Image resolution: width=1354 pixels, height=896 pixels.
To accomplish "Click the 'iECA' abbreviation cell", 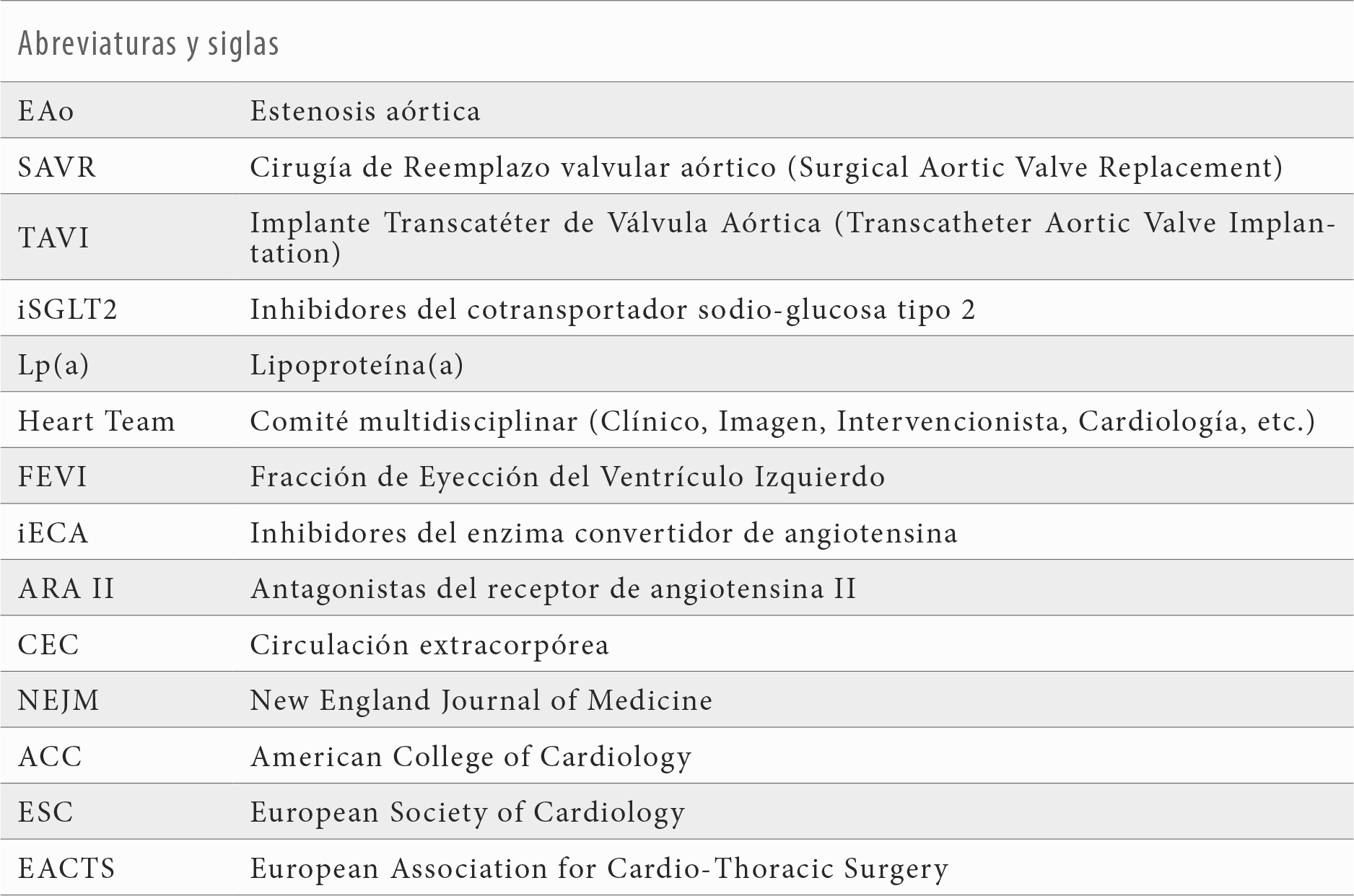I will pos(53,533).
